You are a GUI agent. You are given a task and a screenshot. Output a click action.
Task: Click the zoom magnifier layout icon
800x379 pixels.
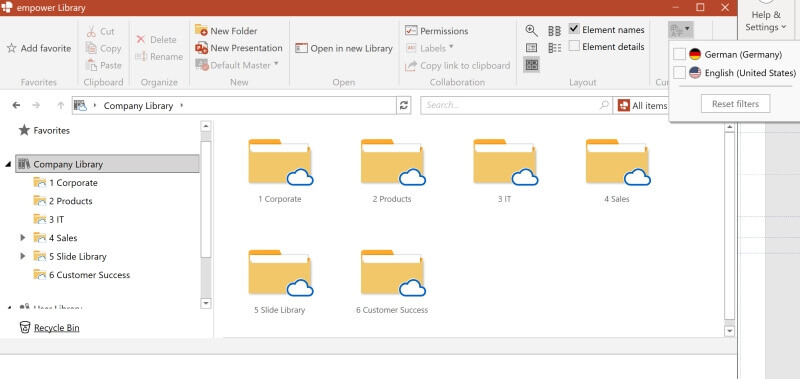click(x=531, y=31)
